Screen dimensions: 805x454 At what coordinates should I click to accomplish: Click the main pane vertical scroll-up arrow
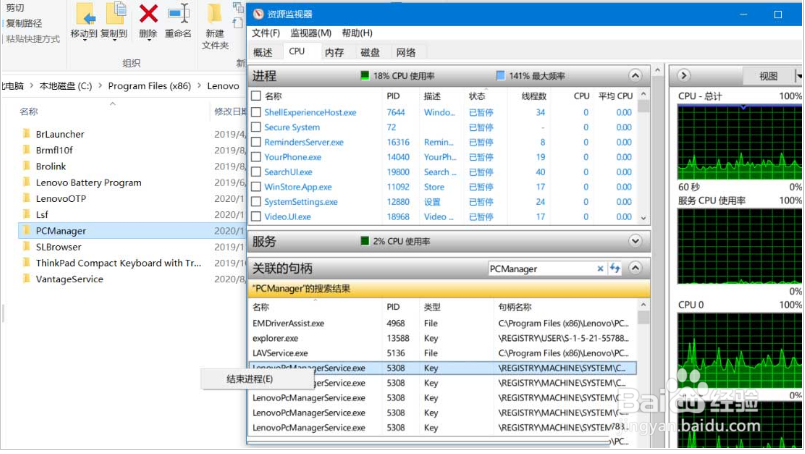pyautogui.click(x=658, y=69)
